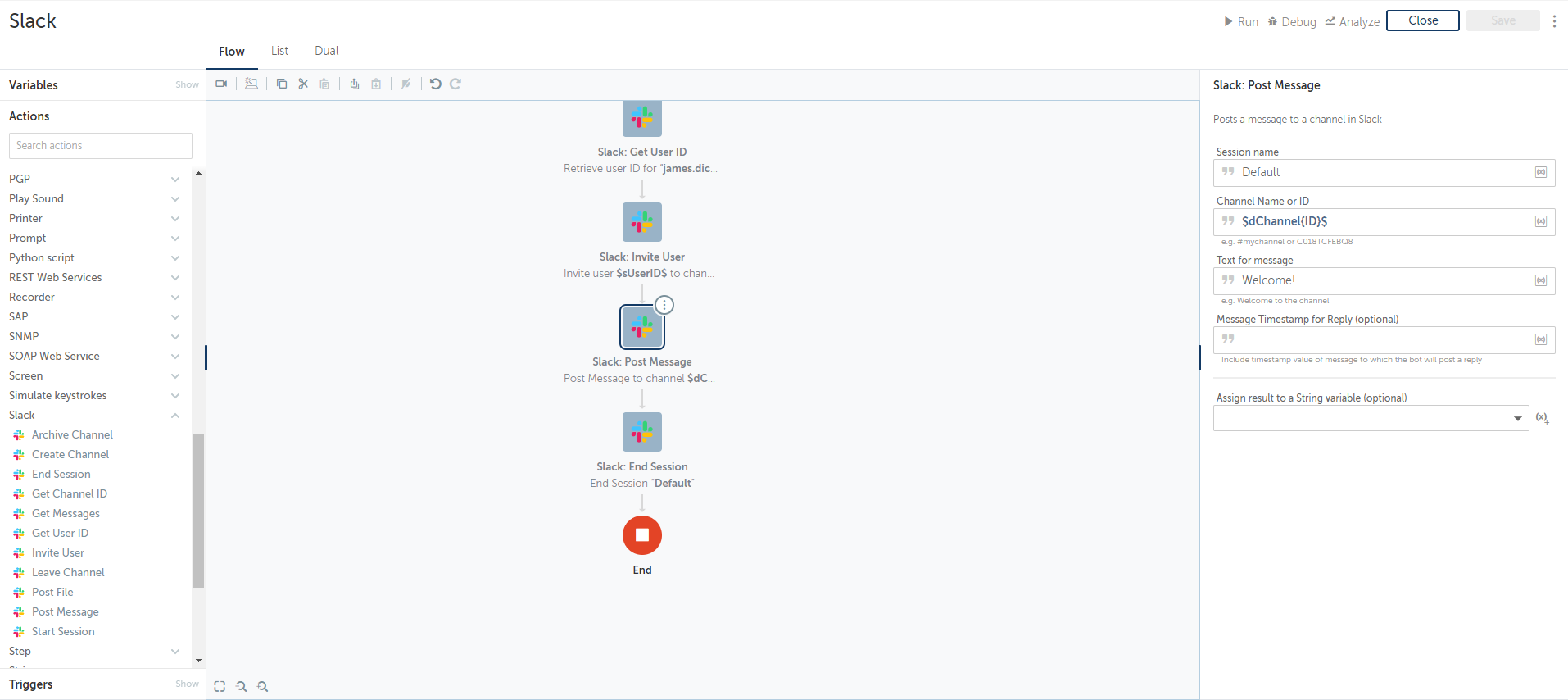Image resolution: width=1568 pixels, height=700 pixels.
Task: Open the Assign result String variable dropdown
Action: (x=1371, y=418)
